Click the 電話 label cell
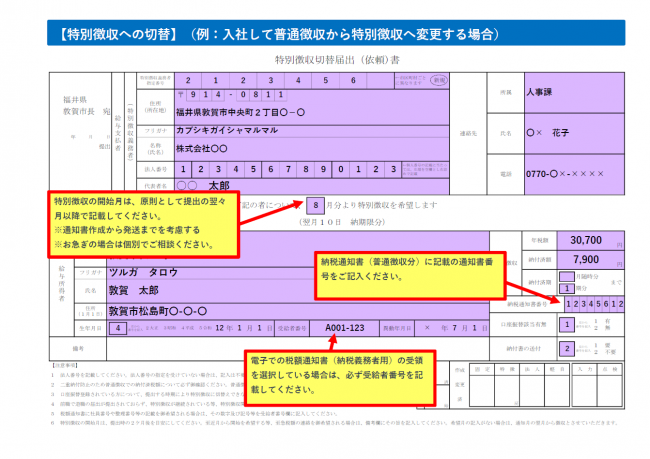Viewport: 650px width, 459px height. point(506,174)
